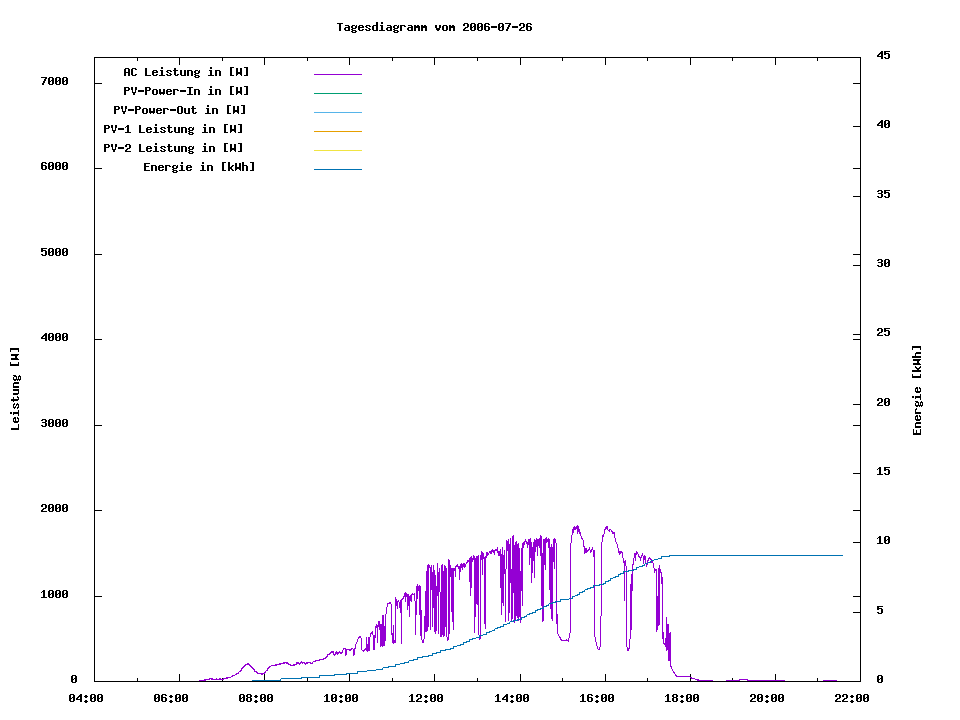Viewport: 960px width, 720px height.
Task: Click the "PV-2 Leistung in [W]" legend label
Action: pyautogui.click(x=173, y=148)
